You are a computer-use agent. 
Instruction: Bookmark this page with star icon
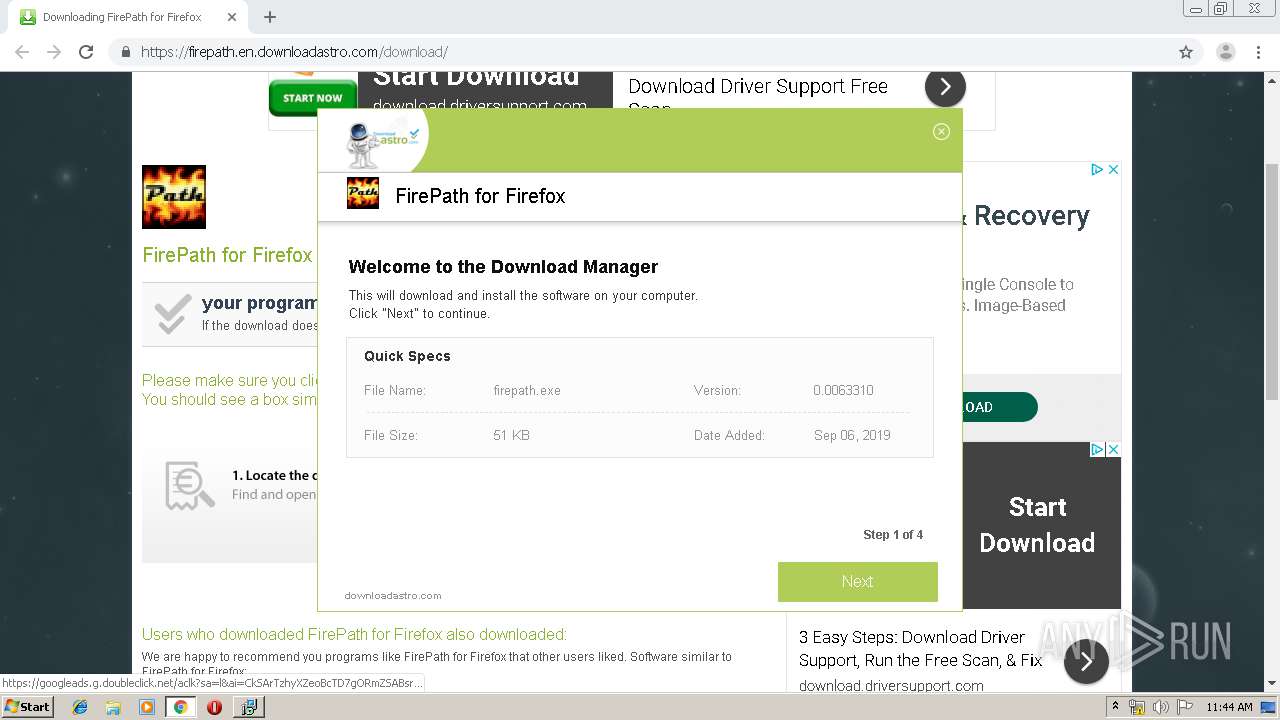[x=1186, y=52]
